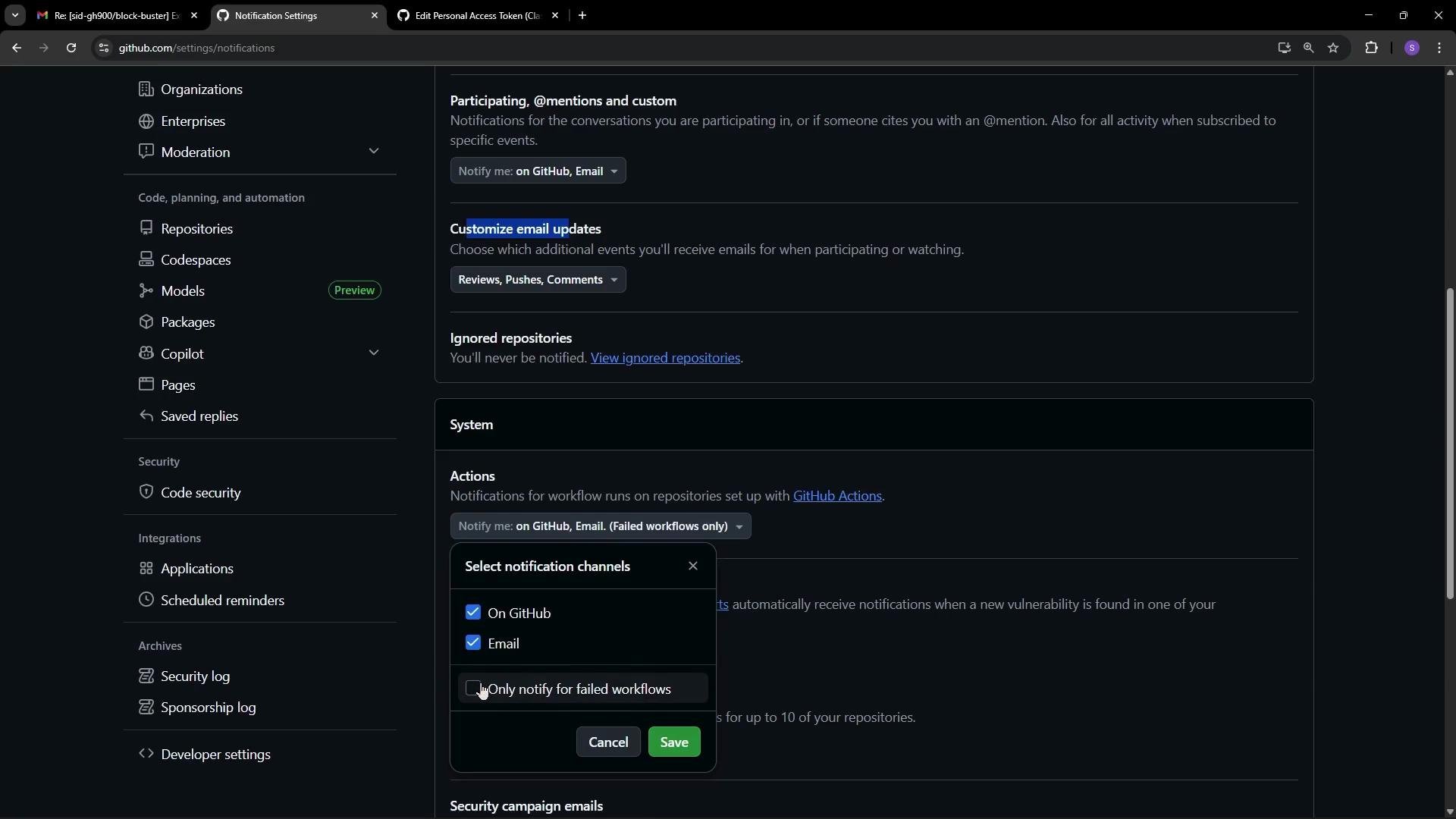Open the Scheduled reminders settings page
This screenshot has height=819, width=1456.
(222, 600)
